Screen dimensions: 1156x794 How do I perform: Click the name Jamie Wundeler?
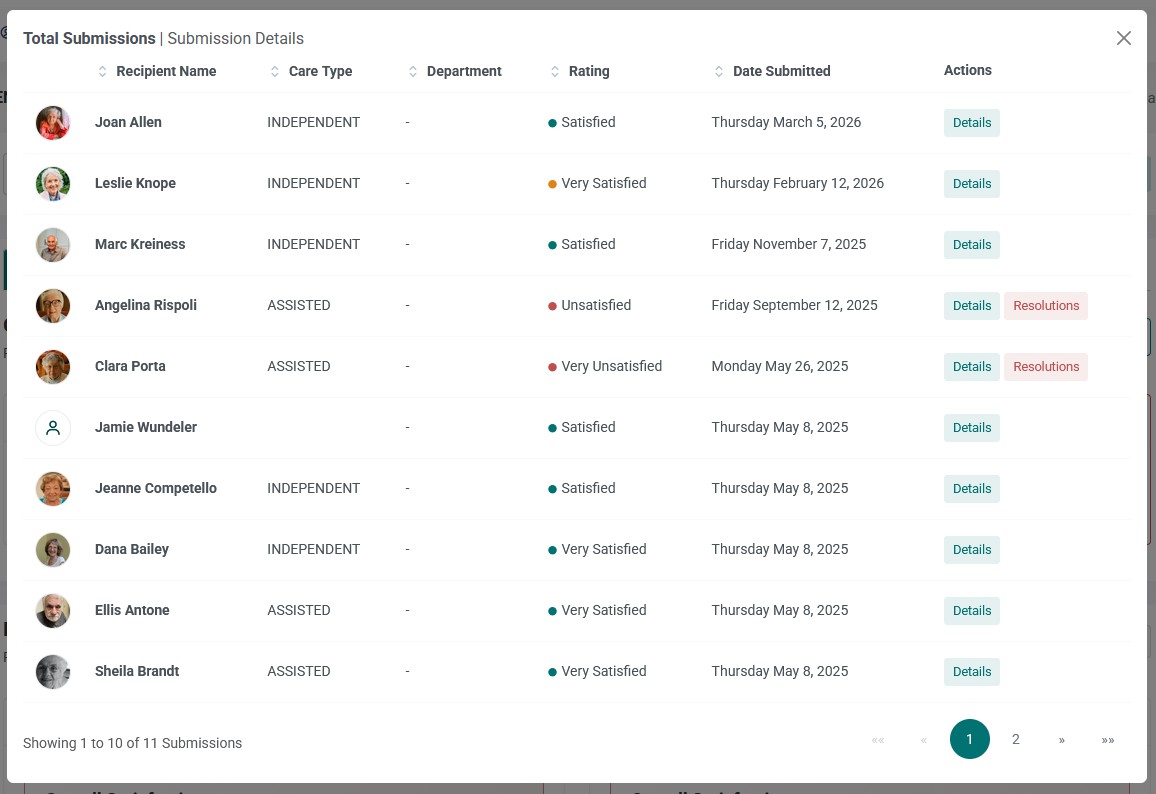[146, 428]
